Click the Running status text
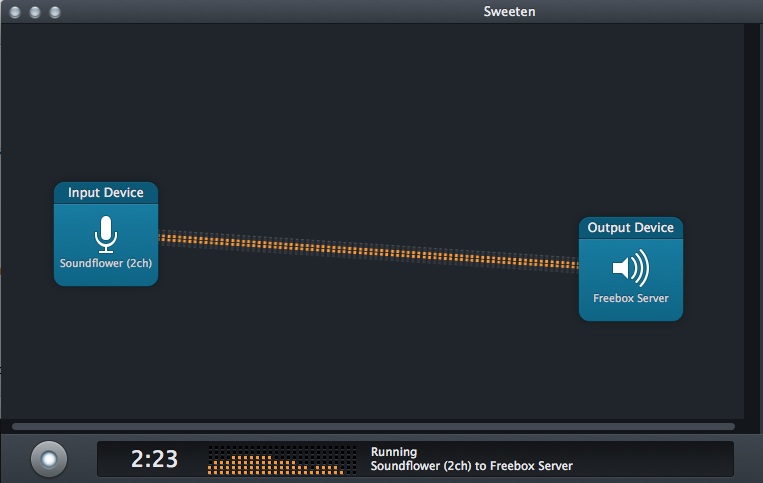Viewport: 763px width, 483px height. click(x=393, y=452)
